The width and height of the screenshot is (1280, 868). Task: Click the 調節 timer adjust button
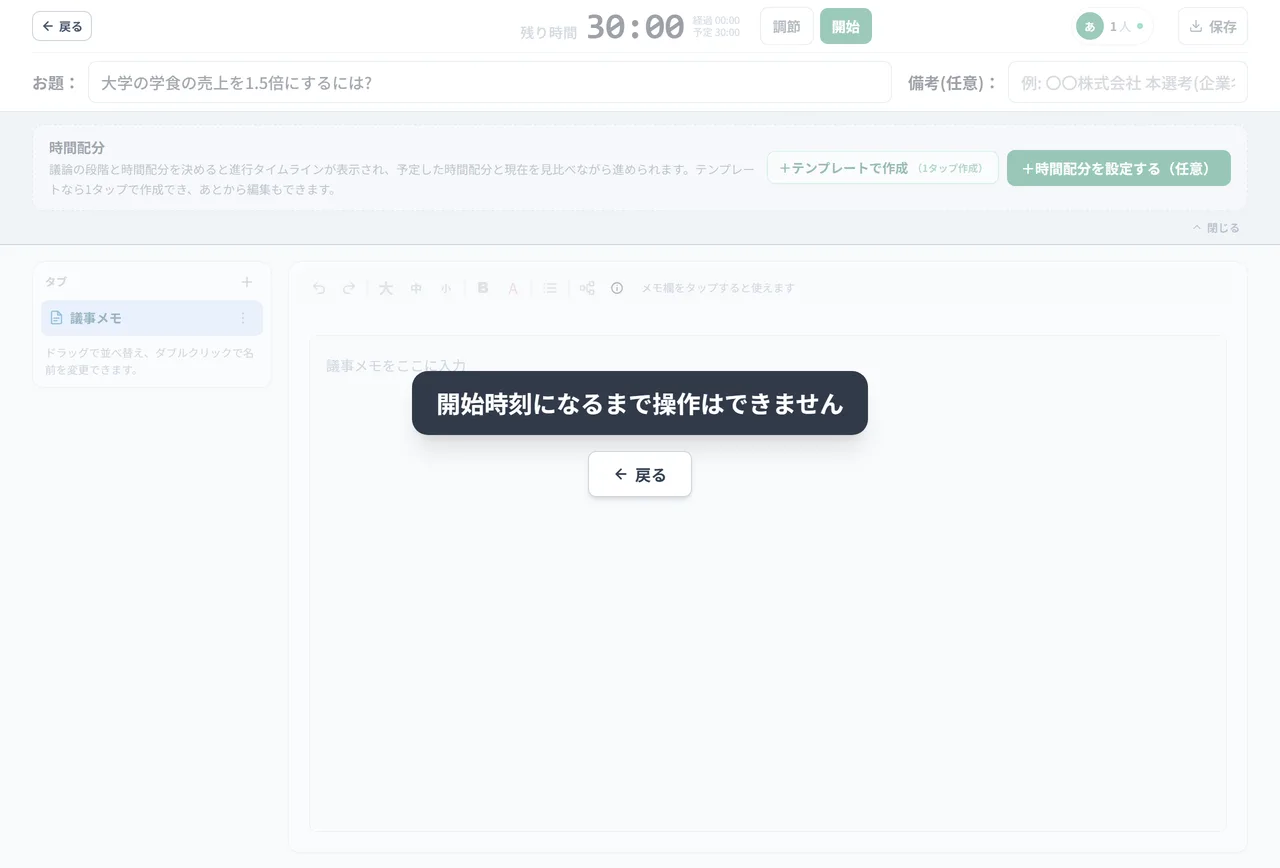coord(787,26)
